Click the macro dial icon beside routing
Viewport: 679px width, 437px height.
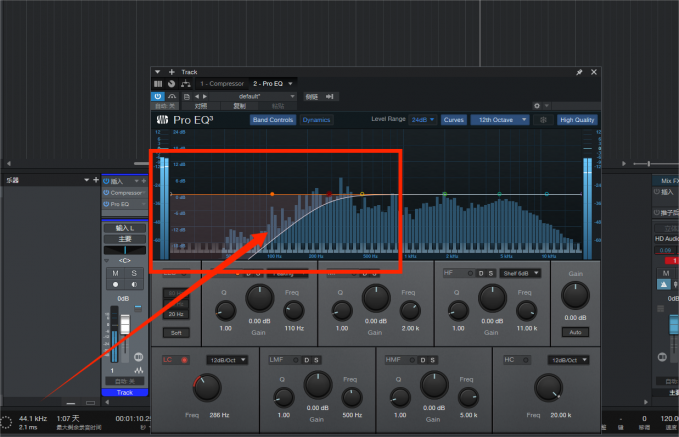[171, 84]
